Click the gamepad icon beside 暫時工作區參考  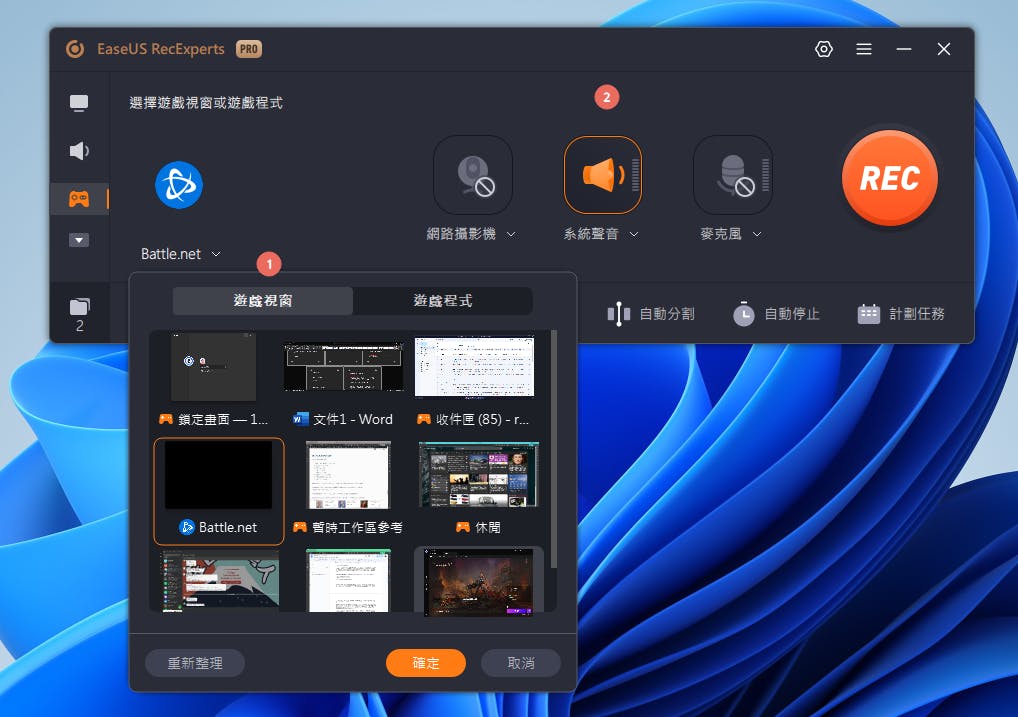tap(299, 527)
